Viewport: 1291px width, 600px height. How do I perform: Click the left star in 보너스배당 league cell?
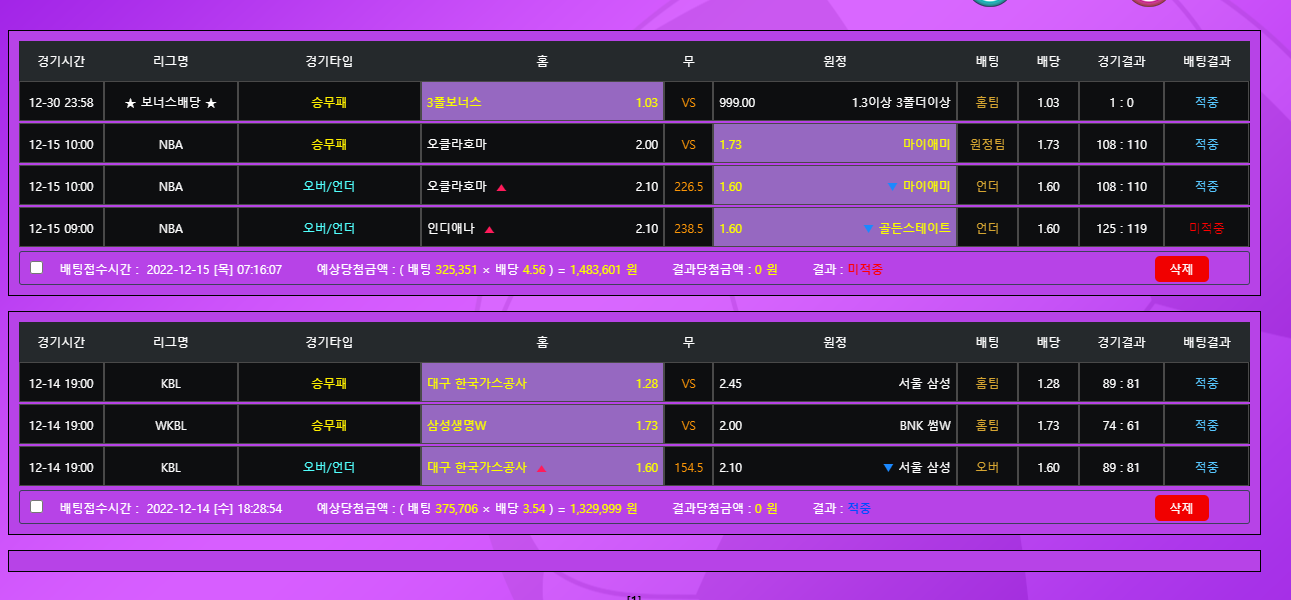[130, 103]
